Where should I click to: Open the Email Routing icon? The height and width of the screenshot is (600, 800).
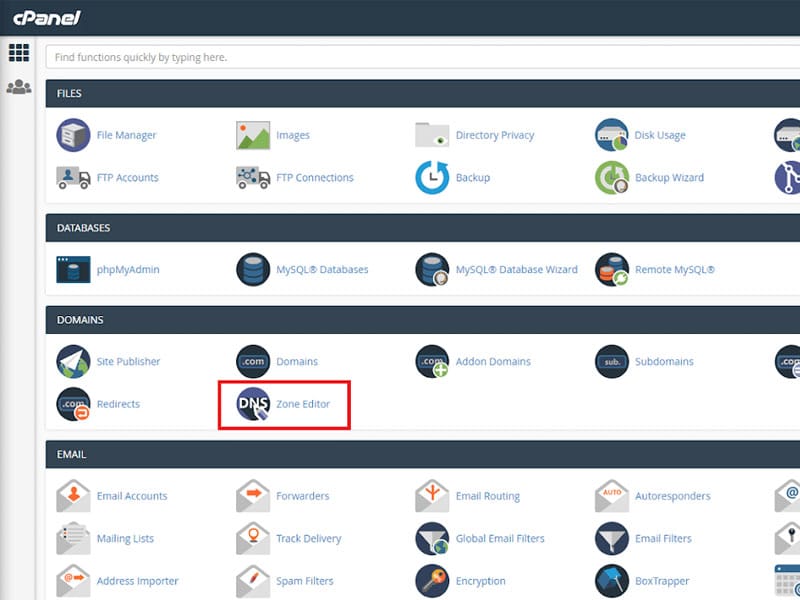pos(432,496)
